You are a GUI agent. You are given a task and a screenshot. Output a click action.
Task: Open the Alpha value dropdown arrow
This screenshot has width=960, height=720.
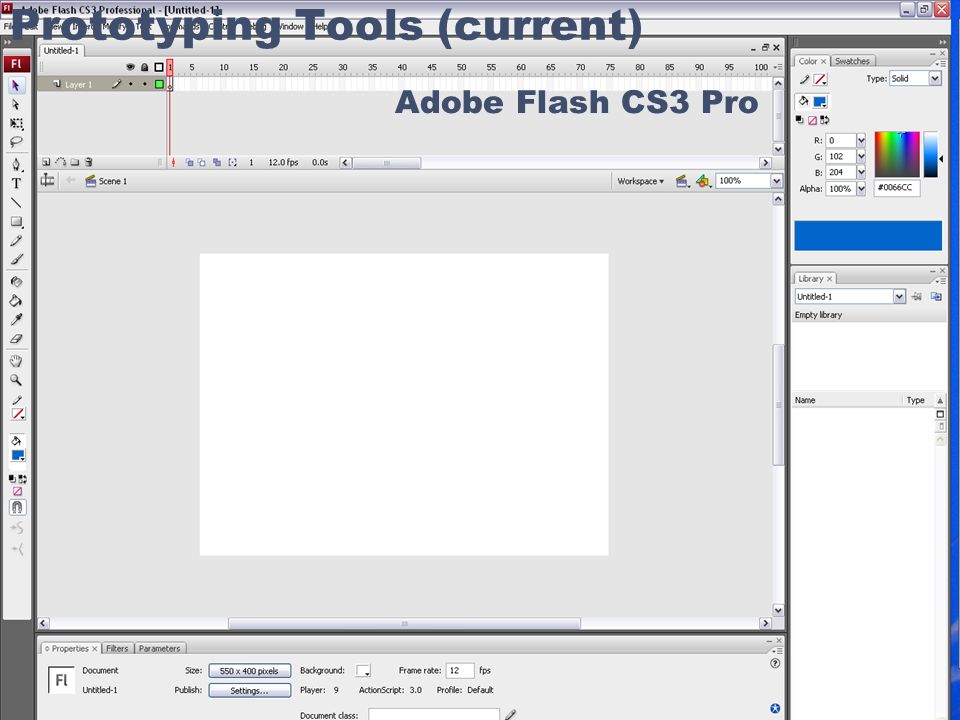861,189
